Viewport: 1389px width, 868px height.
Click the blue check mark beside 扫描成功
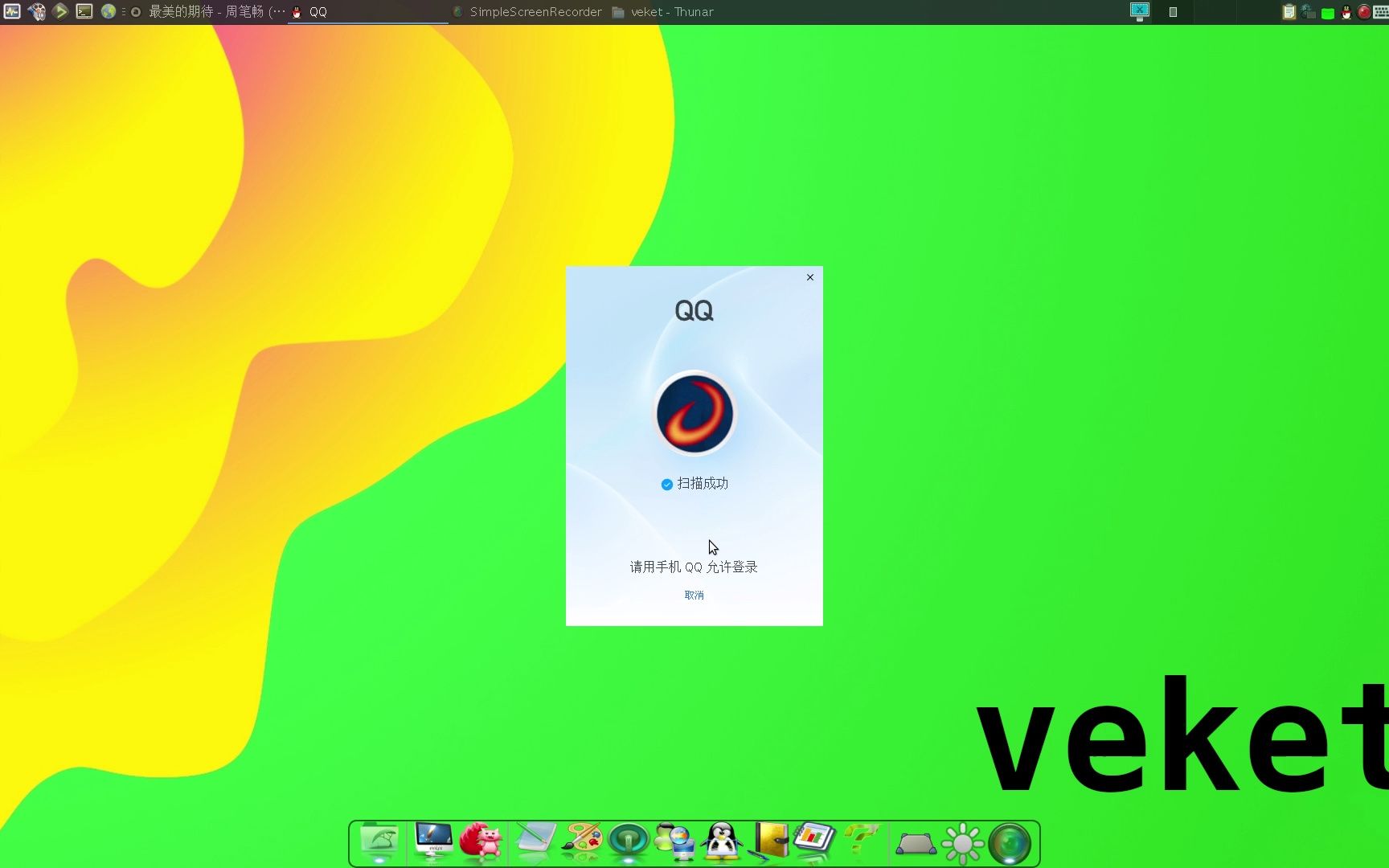point(666,484)
